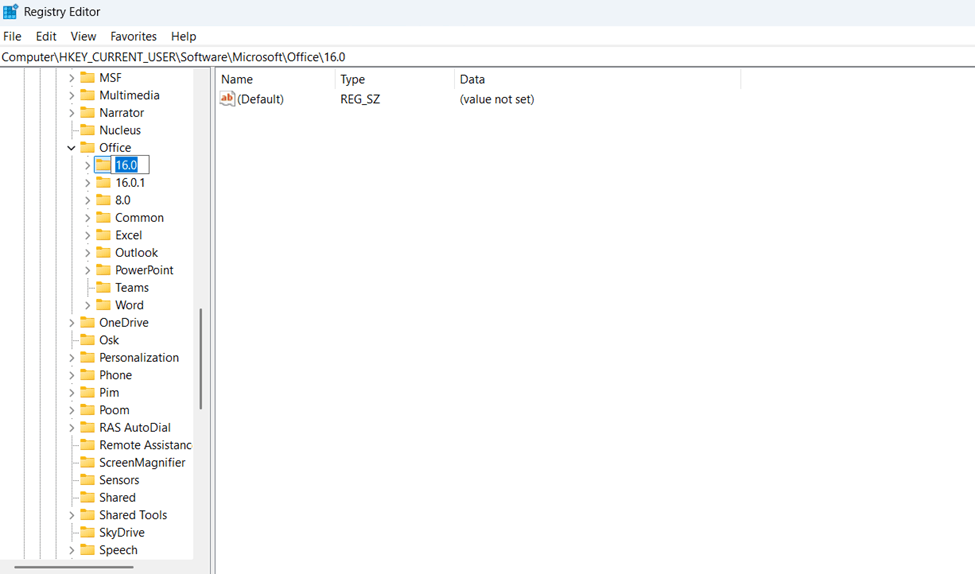Expand the Word key
This screenshot has width=975, height=574.
click(x=87, y=305)
